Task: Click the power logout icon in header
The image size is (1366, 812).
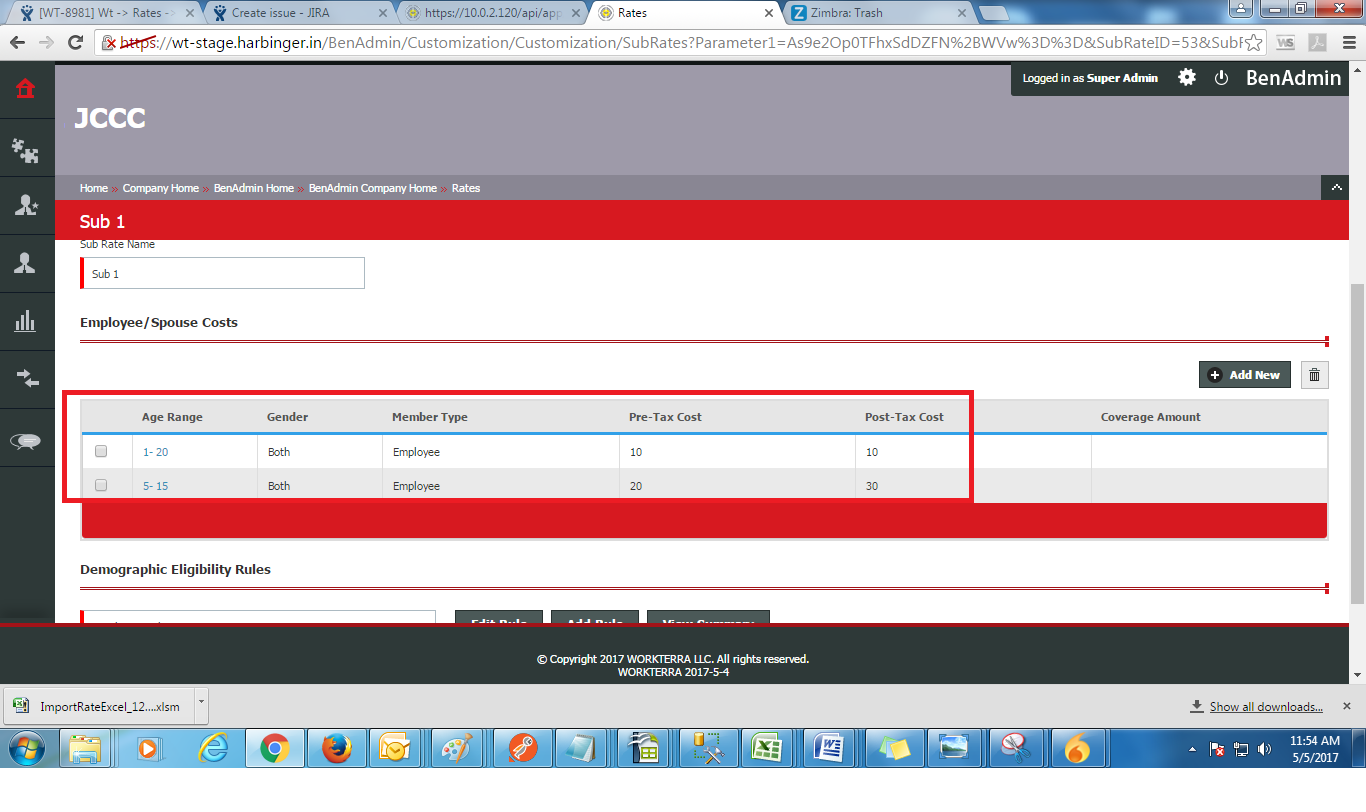Action: [1221, 78]
